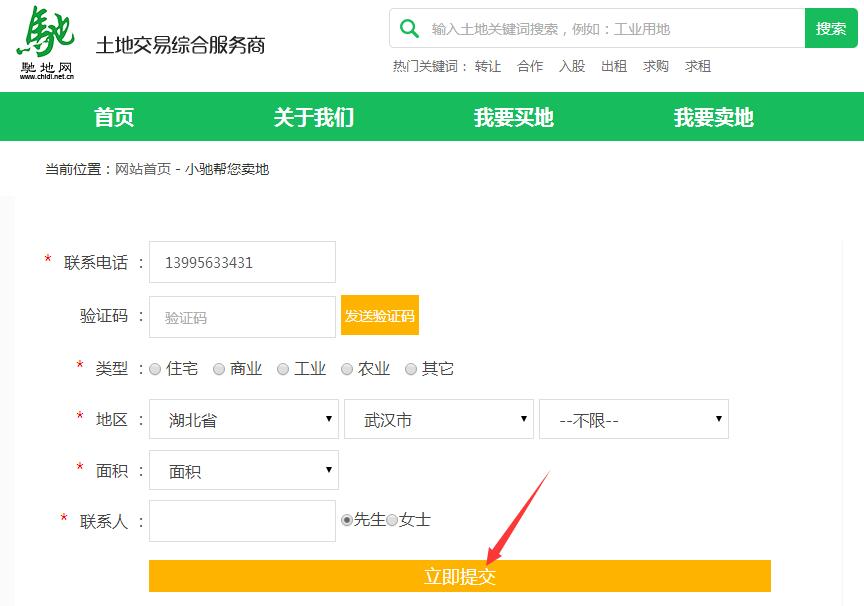Select 农业 land type radio

click(347, 369)
